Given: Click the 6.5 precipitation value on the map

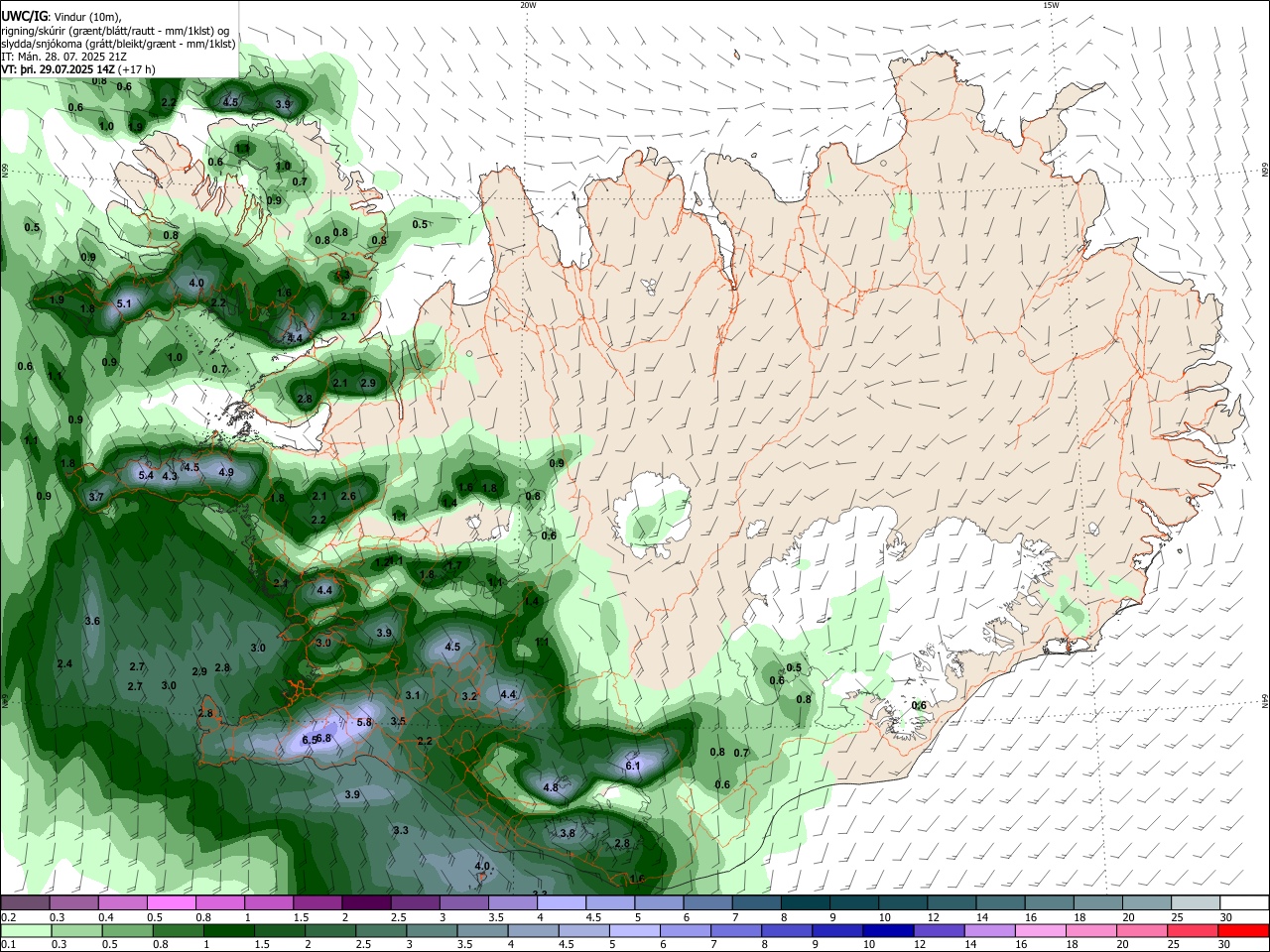Looking at the screenshot, I should 309,740.
